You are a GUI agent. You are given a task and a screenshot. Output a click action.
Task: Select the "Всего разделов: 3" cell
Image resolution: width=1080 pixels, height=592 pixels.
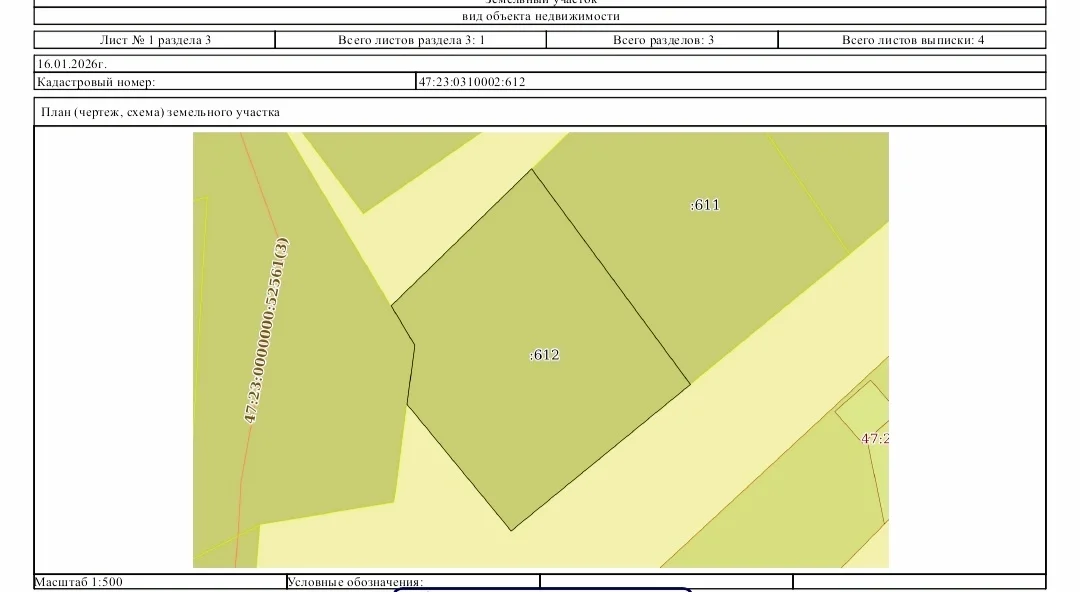pos(663,40)
